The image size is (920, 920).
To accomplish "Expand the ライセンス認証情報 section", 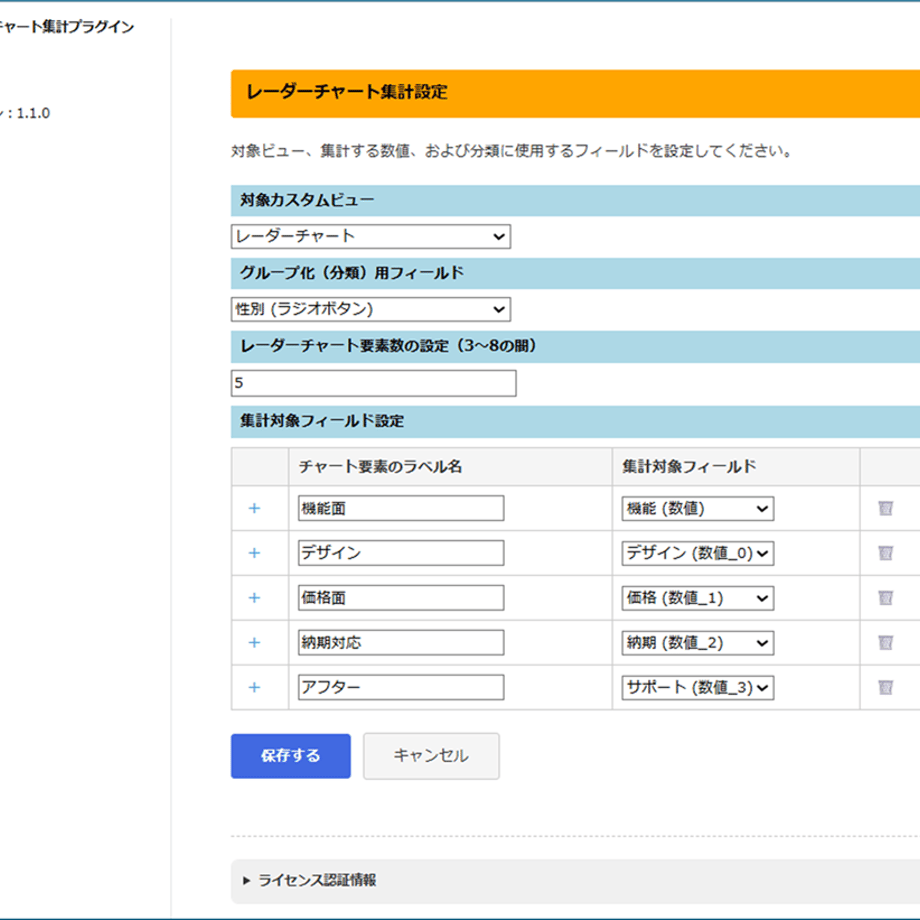I will click(x=310, y=880).
